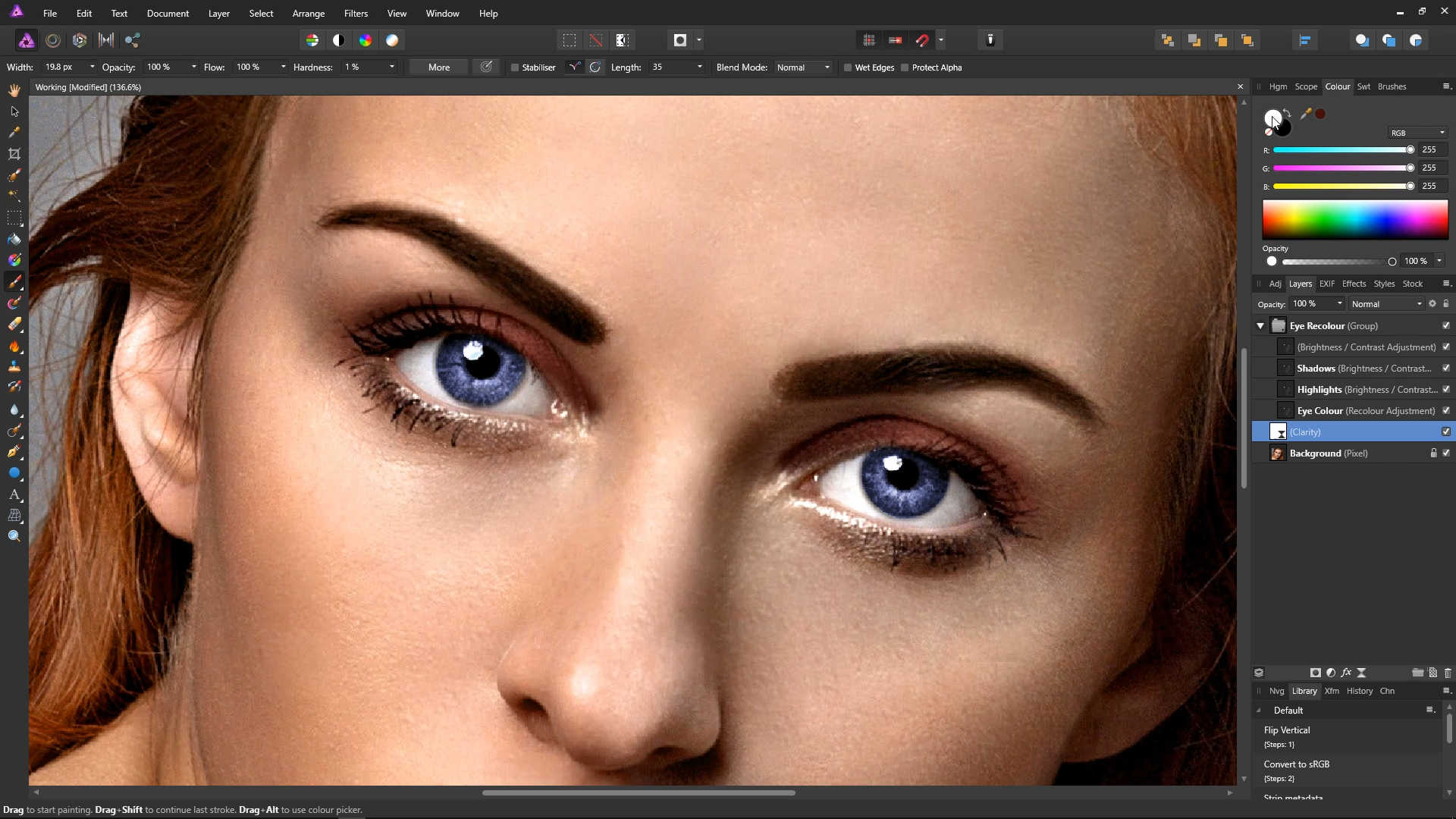The height and width of the screenshot is (819, 1456).
Task: Click the Auto White Balance icon
Action: coord(392,40)
